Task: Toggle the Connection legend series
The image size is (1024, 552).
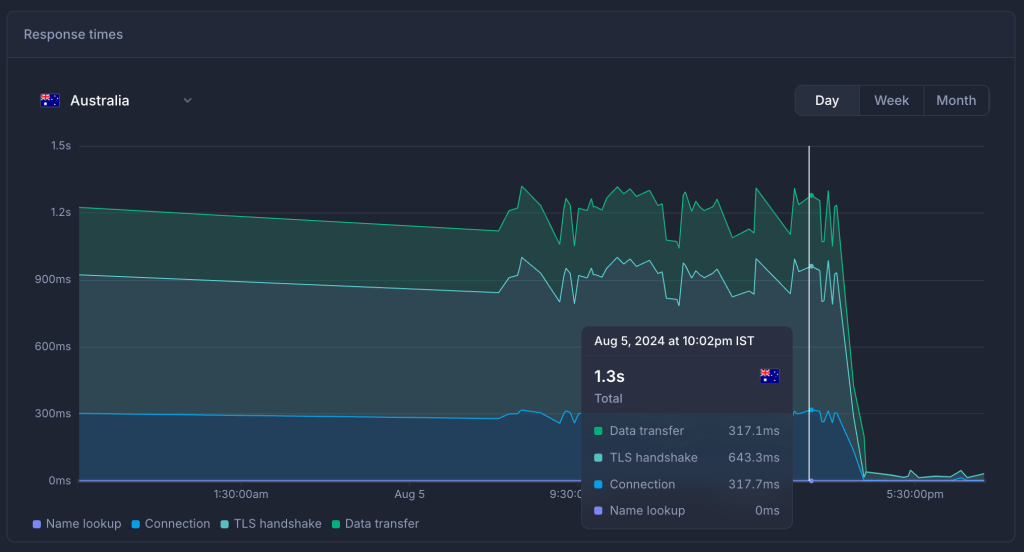Action: [x=170, y=523]
